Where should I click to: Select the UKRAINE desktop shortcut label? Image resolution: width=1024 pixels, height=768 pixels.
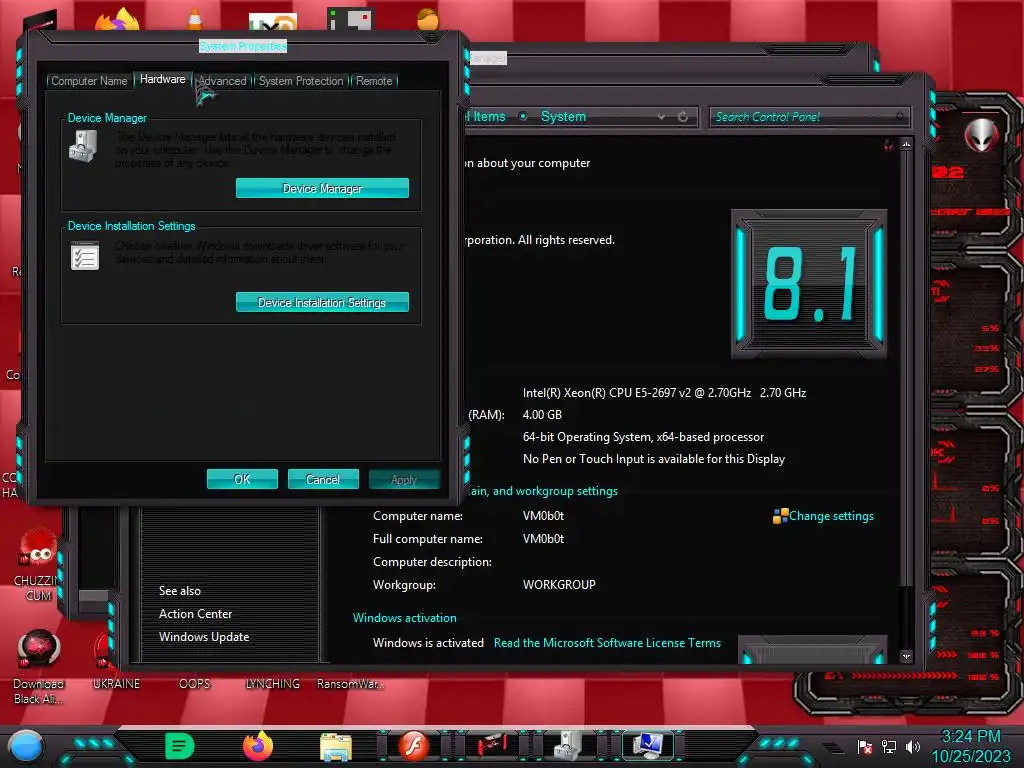(116, 684)
